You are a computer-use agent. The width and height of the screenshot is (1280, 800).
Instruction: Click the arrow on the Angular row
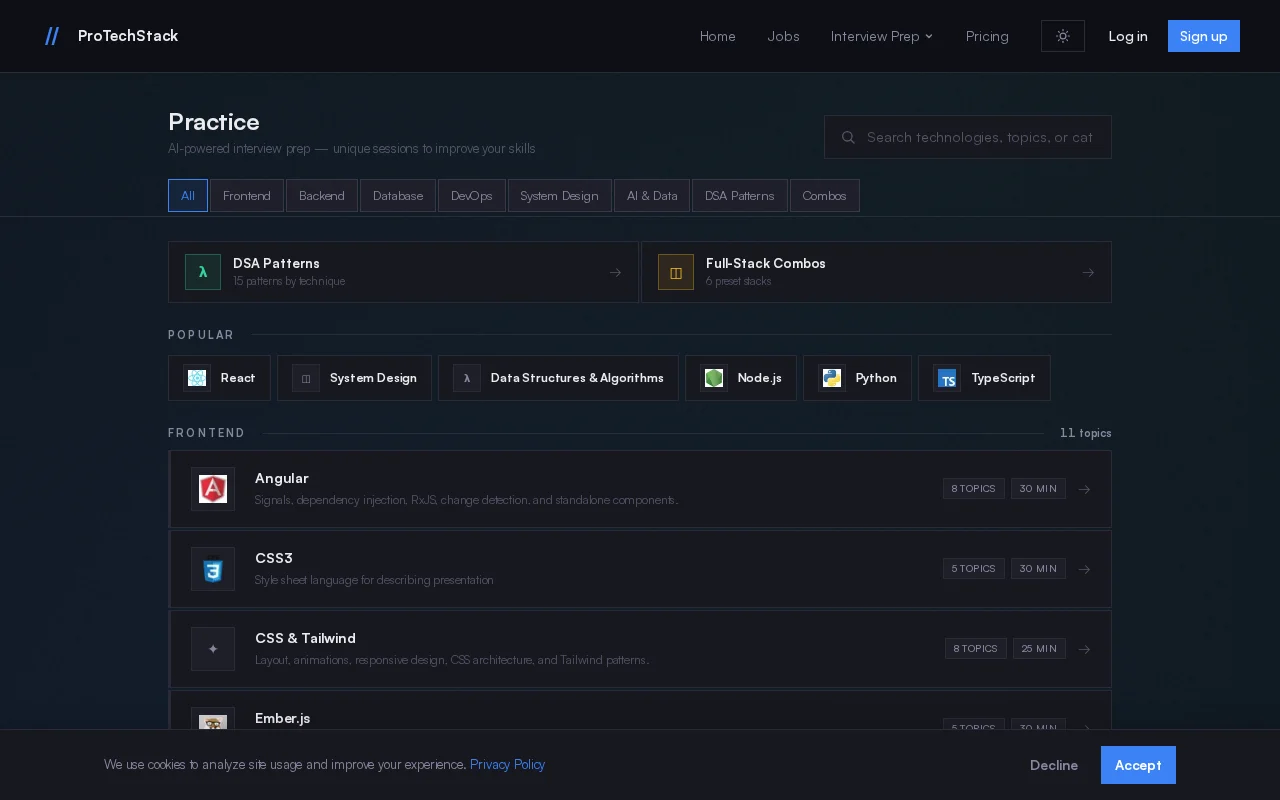click(x=1084, y=489)
